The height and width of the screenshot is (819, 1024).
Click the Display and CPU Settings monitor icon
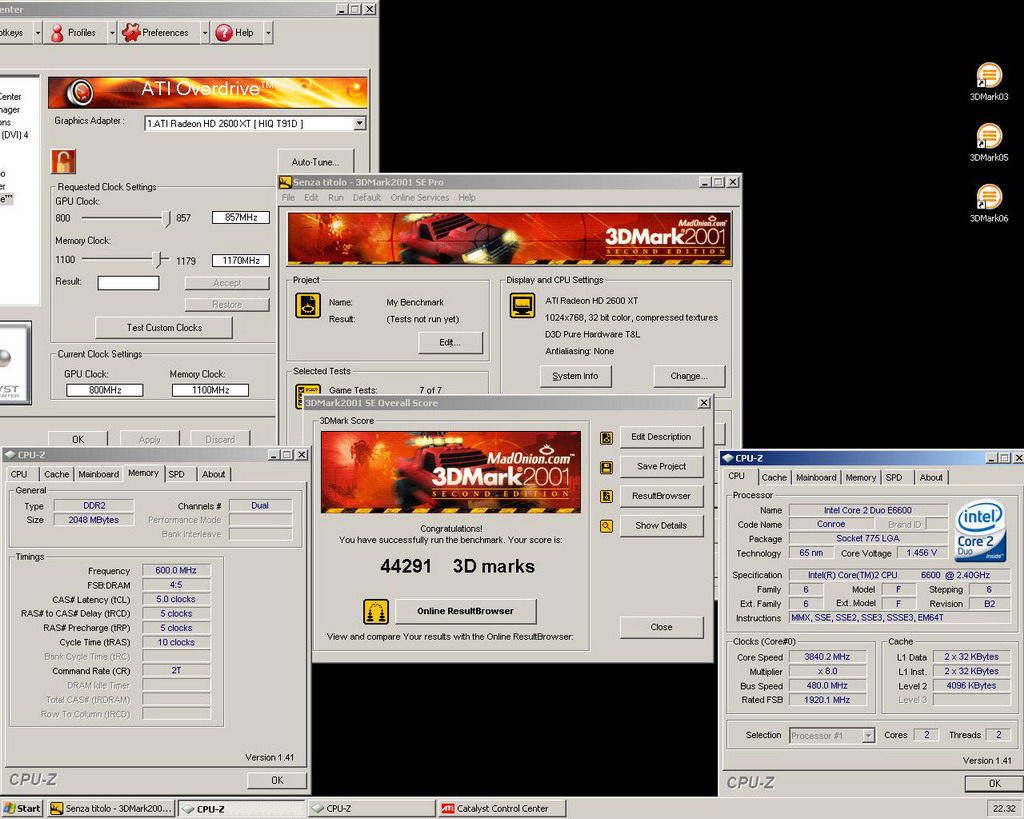(522, 306)
